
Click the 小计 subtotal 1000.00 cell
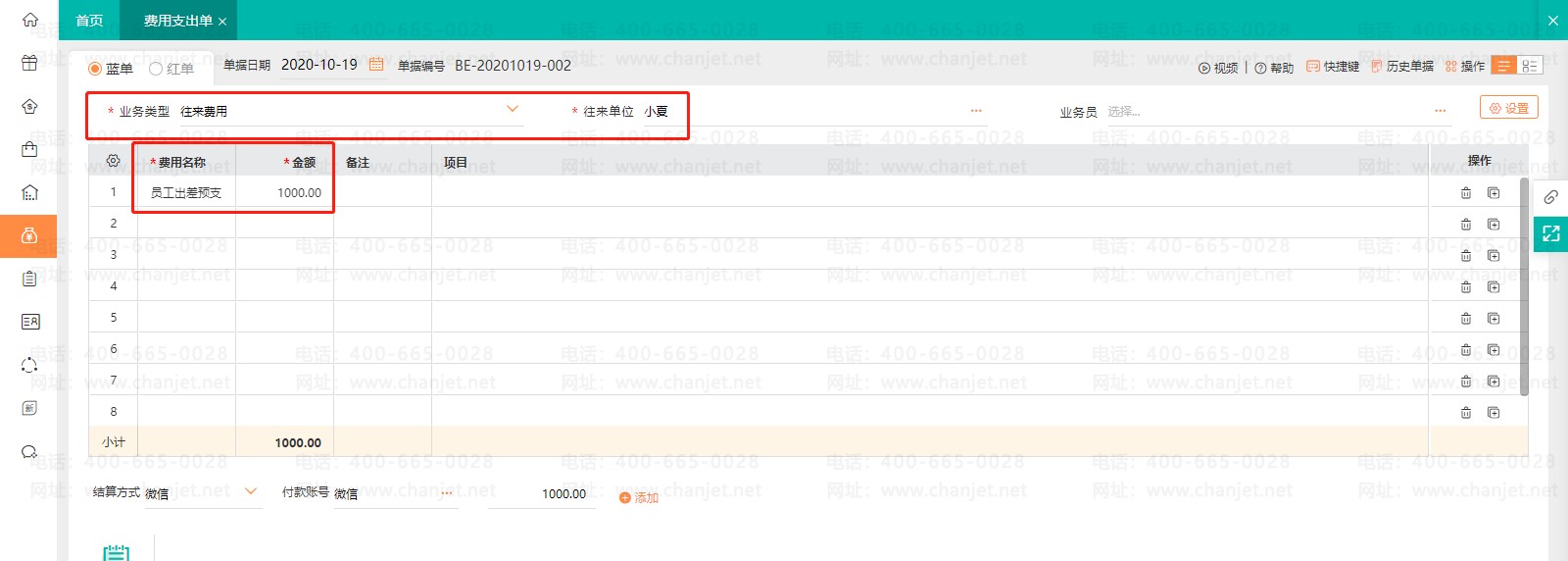point(284,442)
